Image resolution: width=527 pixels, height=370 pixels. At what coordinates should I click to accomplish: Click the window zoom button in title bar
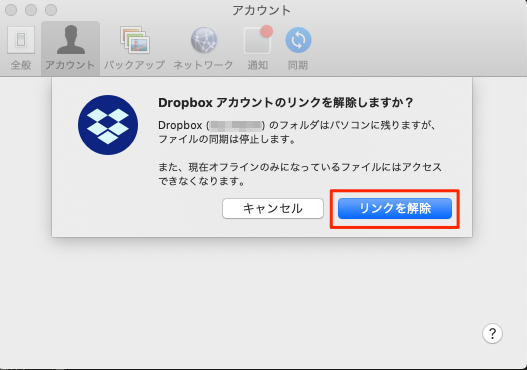(x=51, y=10)
